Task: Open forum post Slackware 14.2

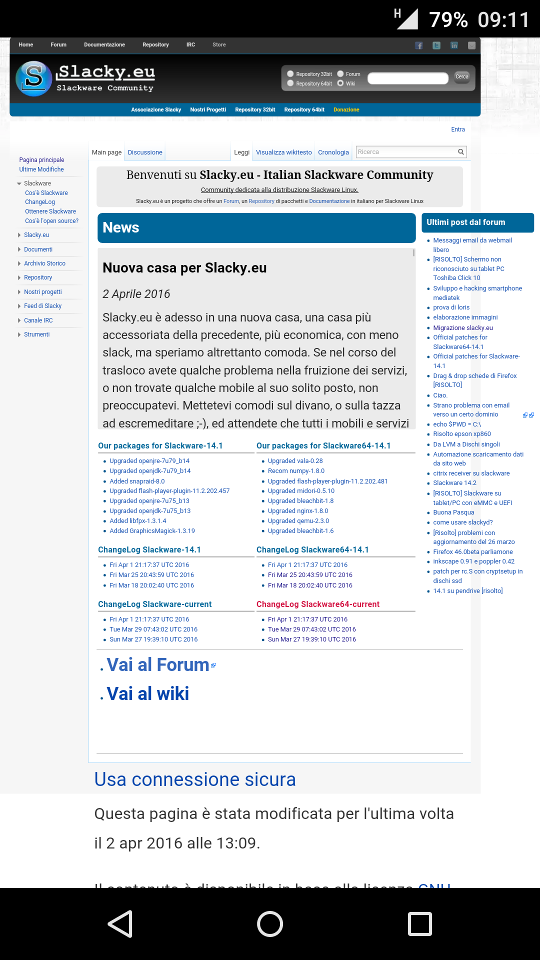Action: click(454, 482)
